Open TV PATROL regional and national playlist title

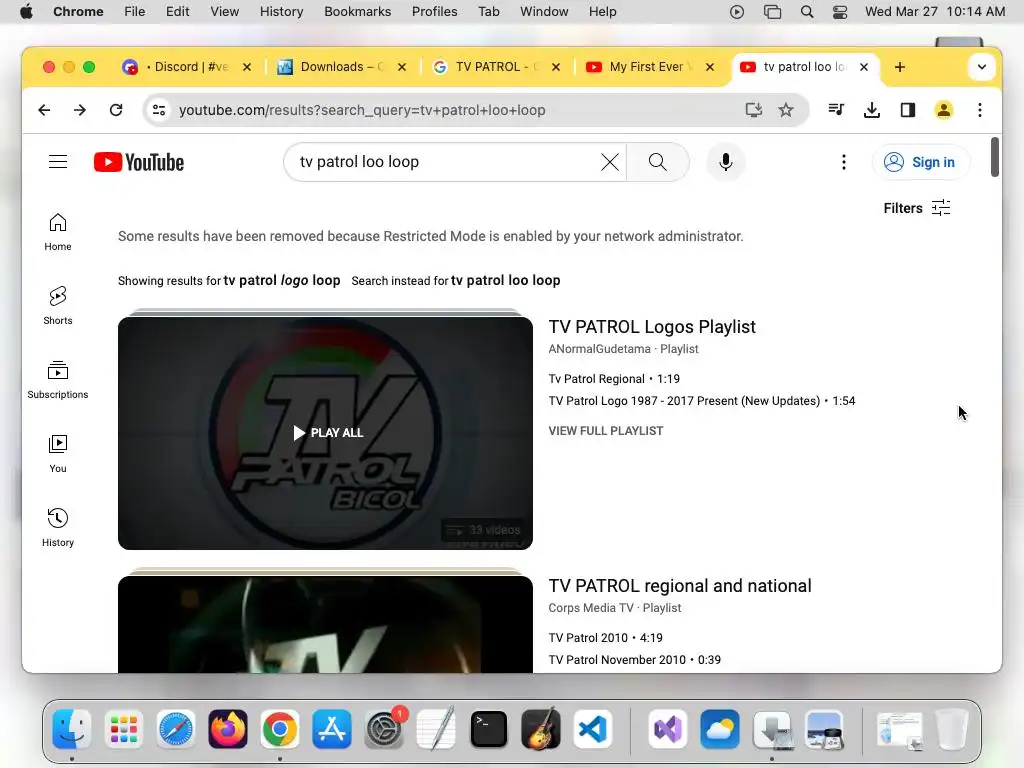[x=680, y=586]
